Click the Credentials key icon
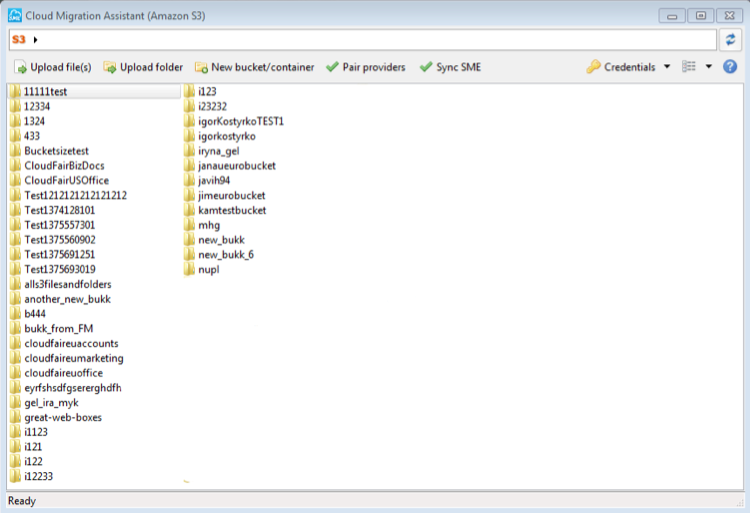Viewport: 750px width, 513px height. point(594,67)
